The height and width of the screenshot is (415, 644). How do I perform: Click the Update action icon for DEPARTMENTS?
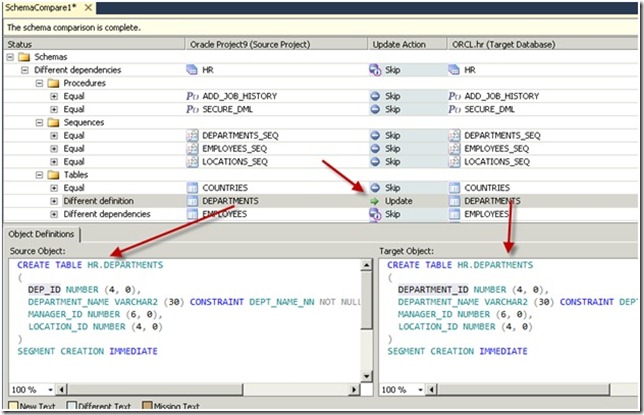pos(375,200)
